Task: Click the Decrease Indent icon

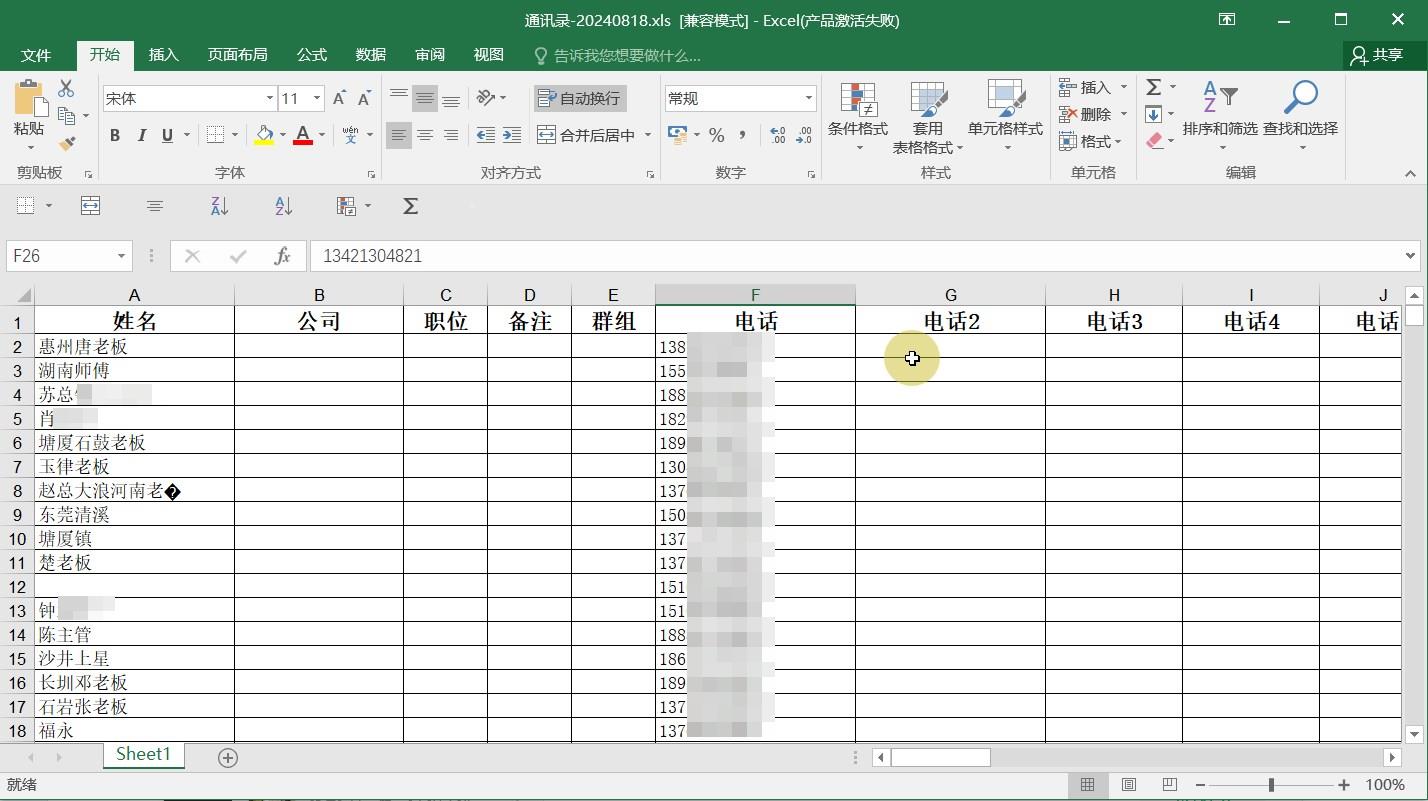Action: point(486,135)
